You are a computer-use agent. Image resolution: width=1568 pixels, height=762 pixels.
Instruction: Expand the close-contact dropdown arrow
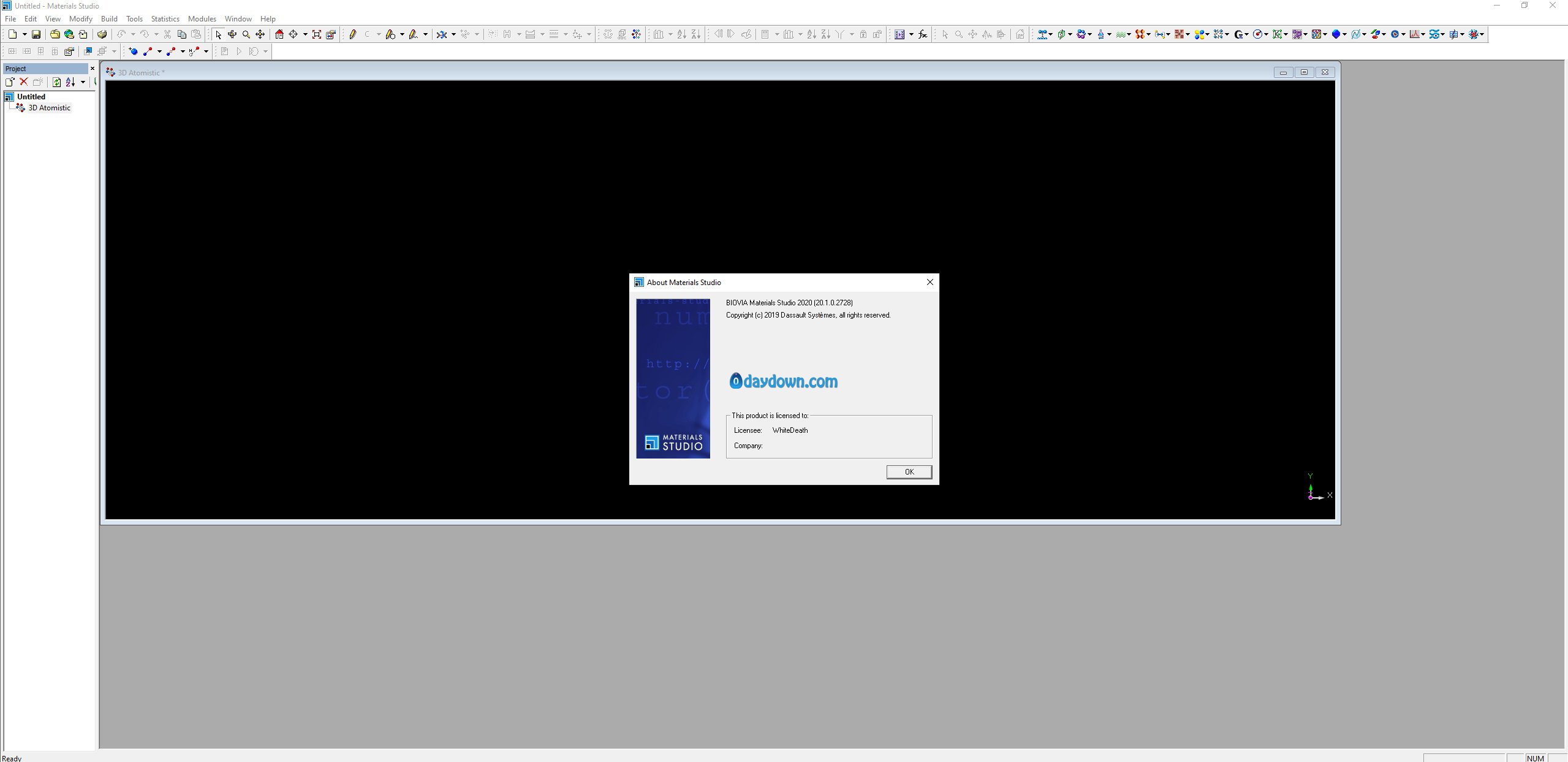pyautogui.click(x=183, y=51)
